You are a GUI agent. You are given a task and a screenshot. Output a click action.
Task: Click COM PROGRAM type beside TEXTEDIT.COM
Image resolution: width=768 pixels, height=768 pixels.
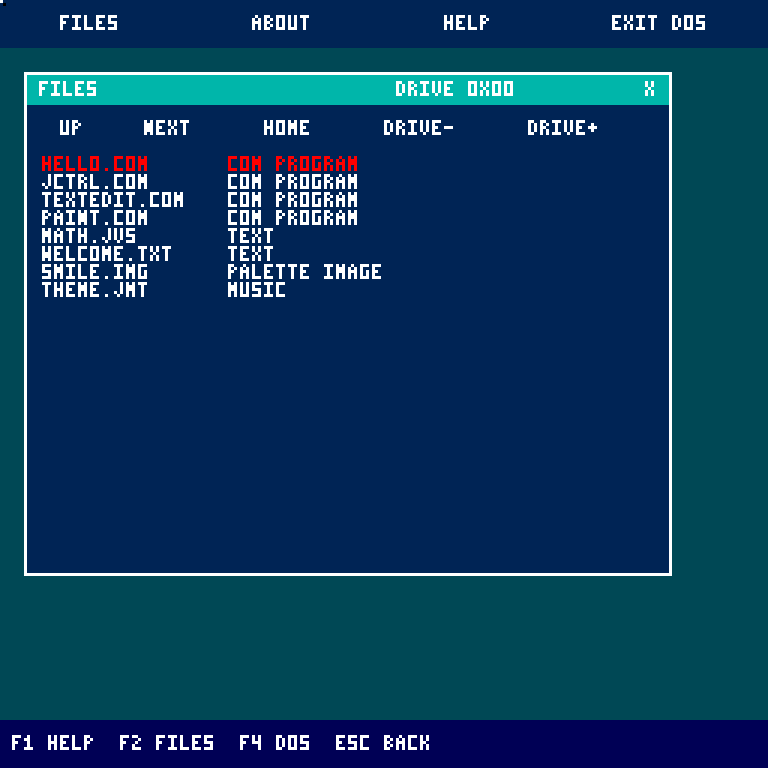pos(292,200)
